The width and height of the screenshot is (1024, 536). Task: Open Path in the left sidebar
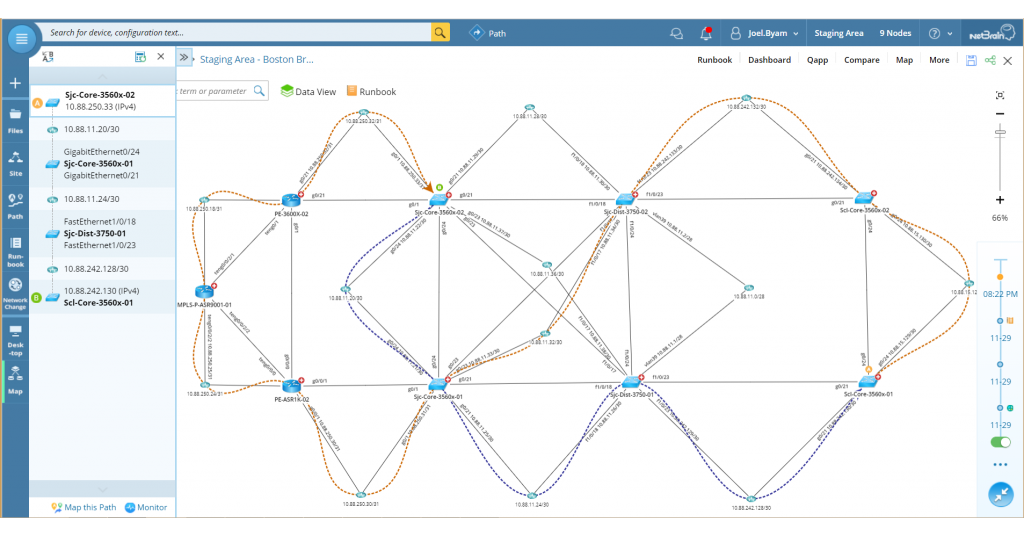[15, 206]
